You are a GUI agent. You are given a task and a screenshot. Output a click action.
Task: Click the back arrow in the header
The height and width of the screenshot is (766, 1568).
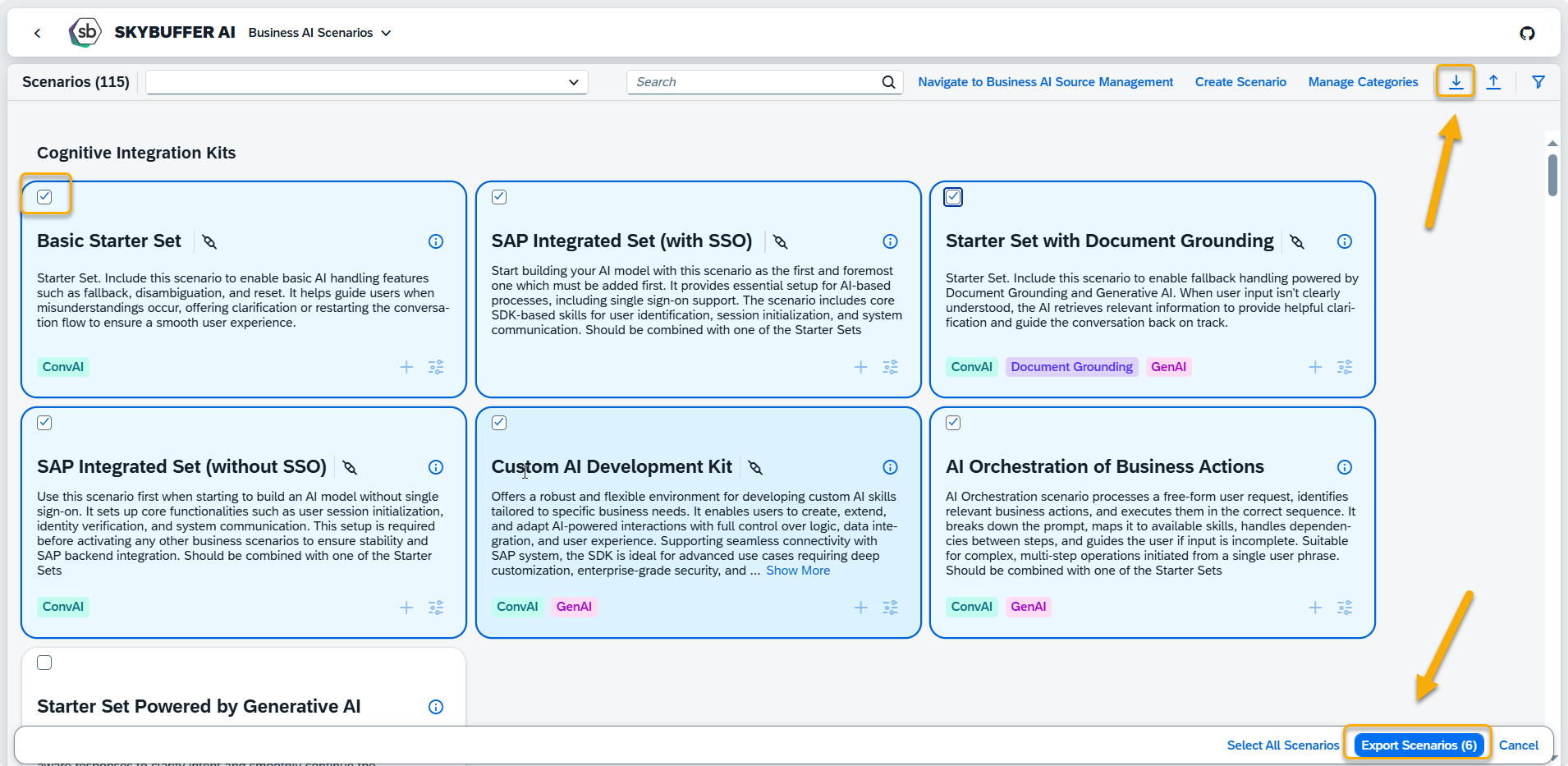coord(37,33)
